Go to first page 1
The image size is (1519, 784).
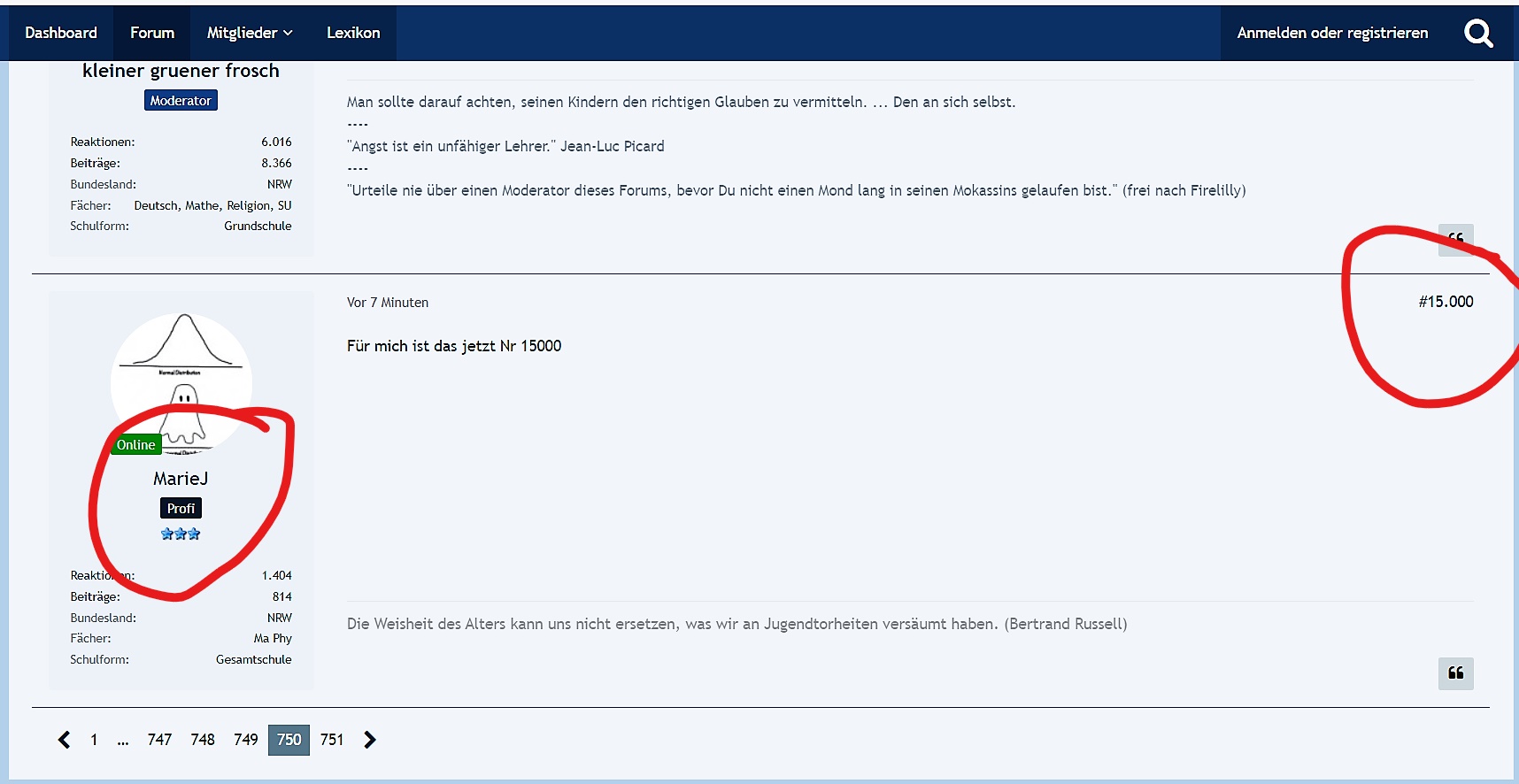point(94,740)
